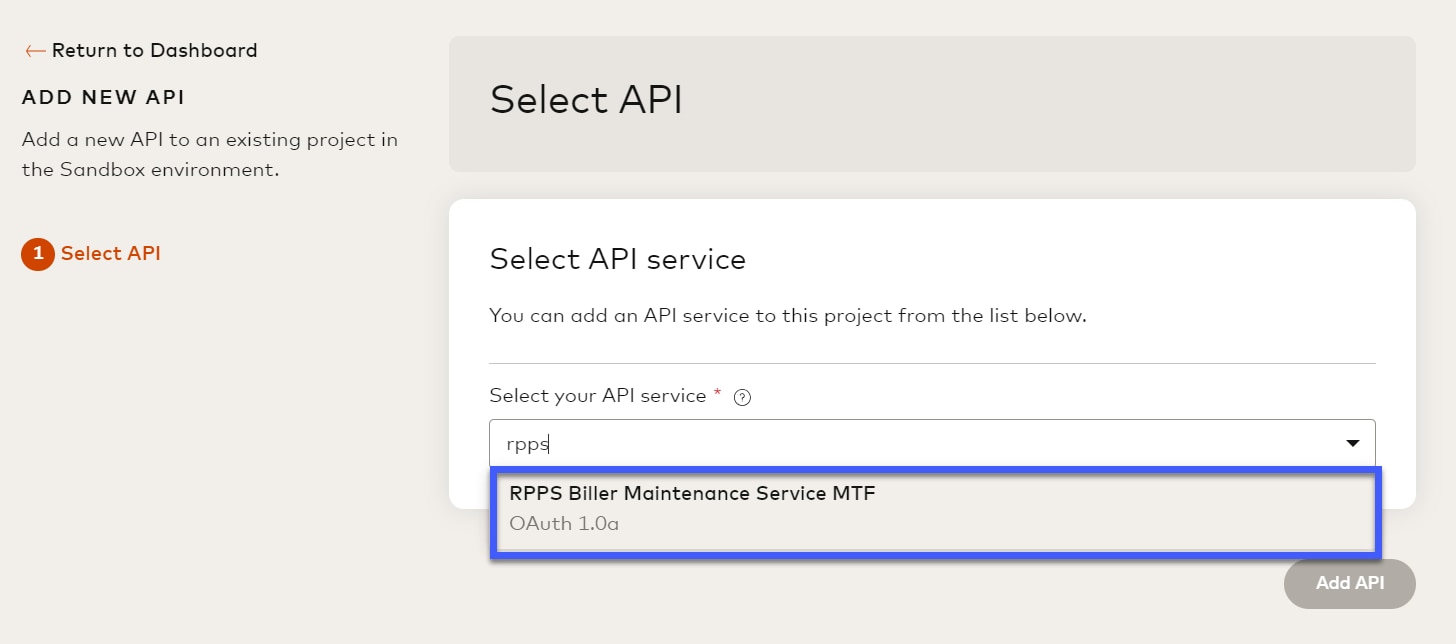This screenshot has height=644, width=1456.
Task: Click the red required asterisk
Action: coord(717,396)
